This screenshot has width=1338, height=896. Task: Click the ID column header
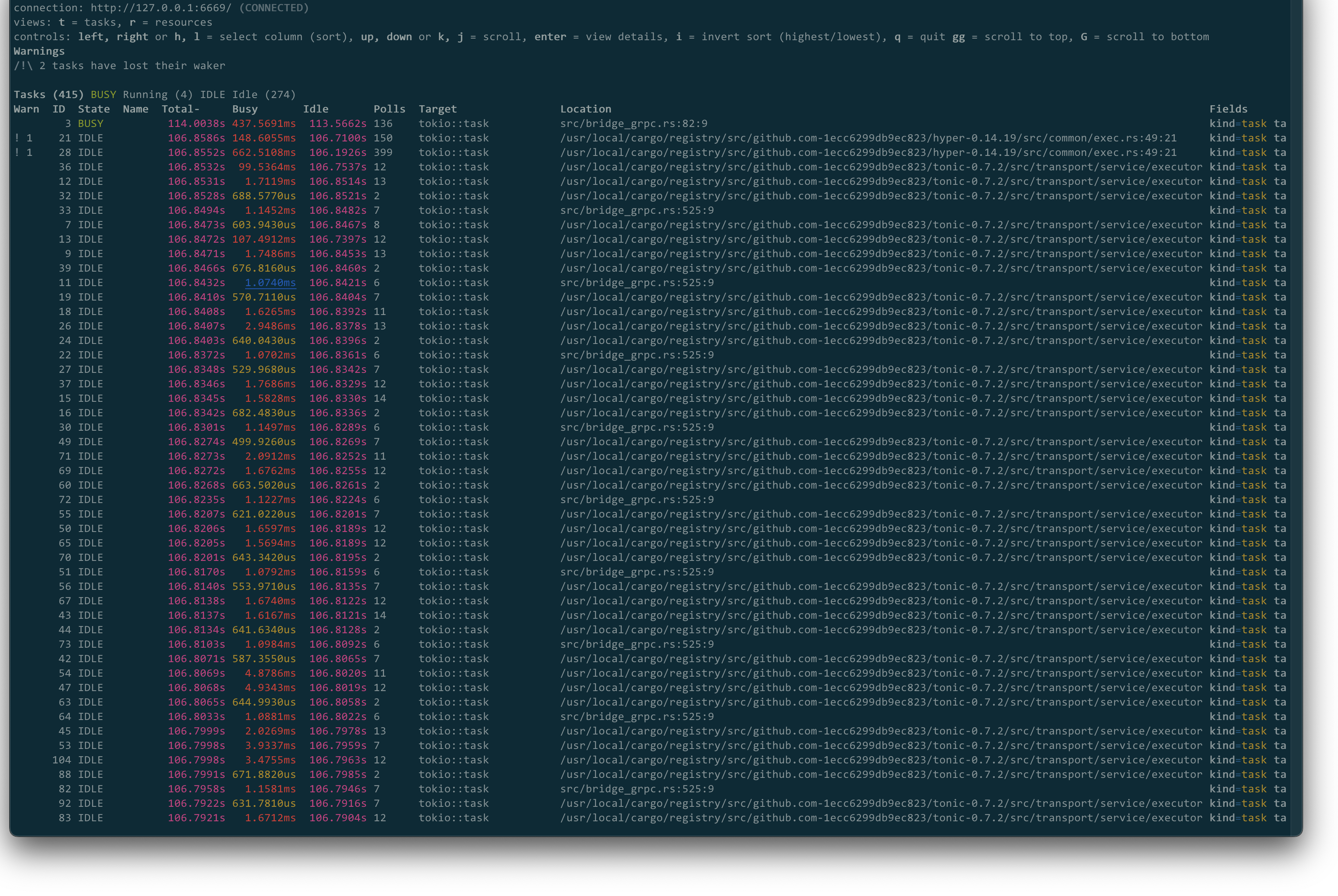click(59, 108)
